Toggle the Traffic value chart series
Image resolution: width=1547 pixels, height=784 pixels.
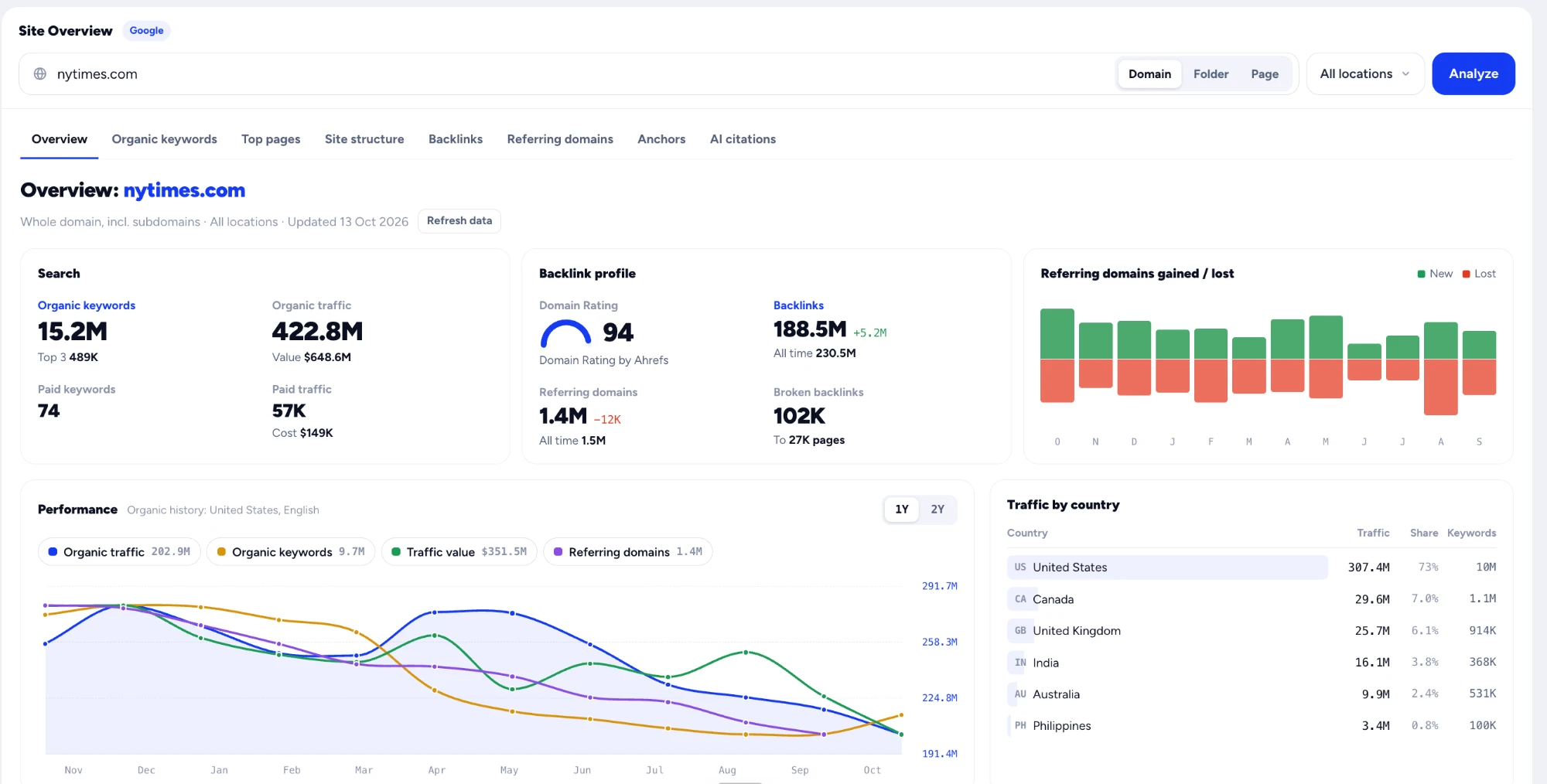point(459,552)
